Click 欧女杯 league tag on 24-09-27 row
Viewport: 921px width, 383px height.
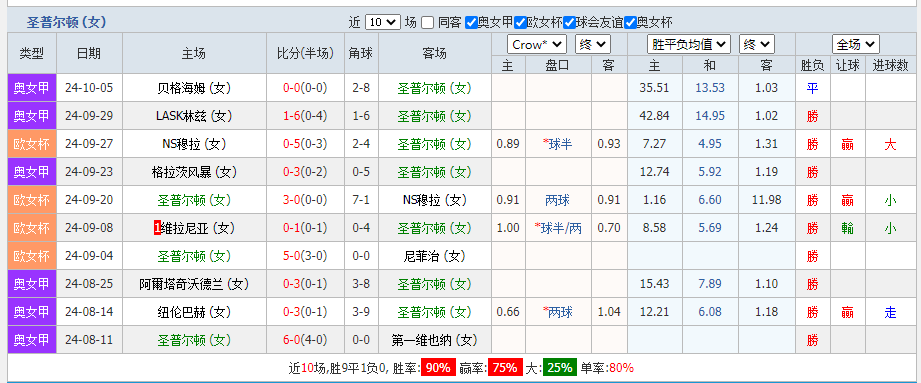point(32,144)
